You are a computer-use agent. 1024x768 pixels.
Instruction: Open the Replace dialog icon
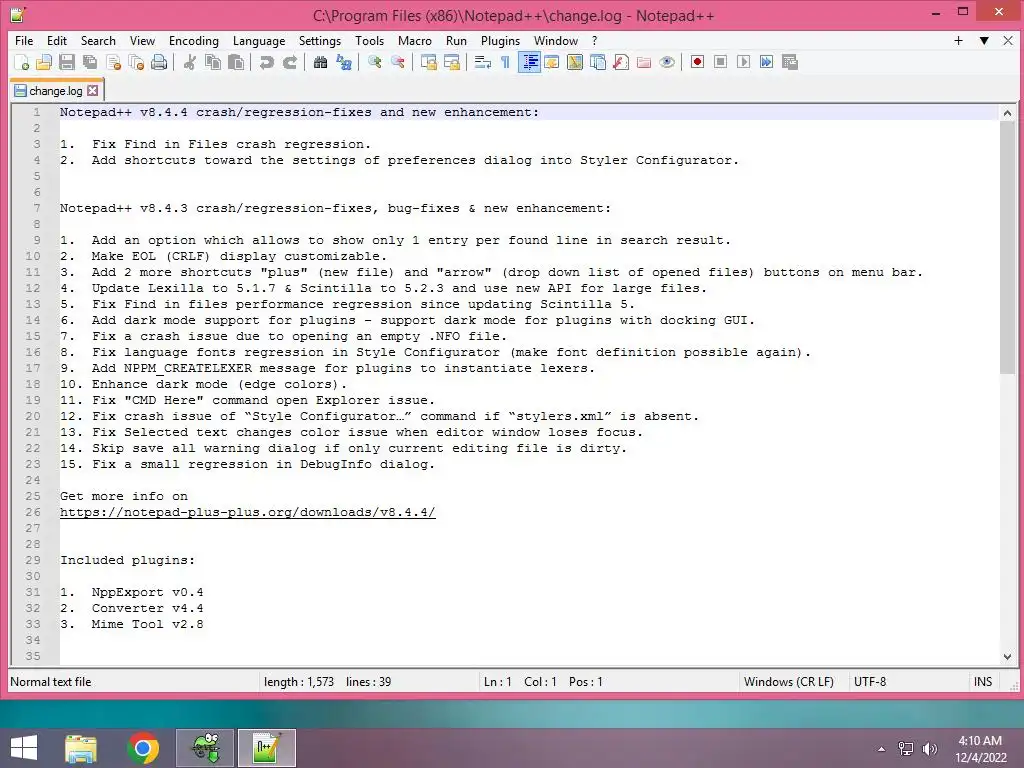[344, 62]
